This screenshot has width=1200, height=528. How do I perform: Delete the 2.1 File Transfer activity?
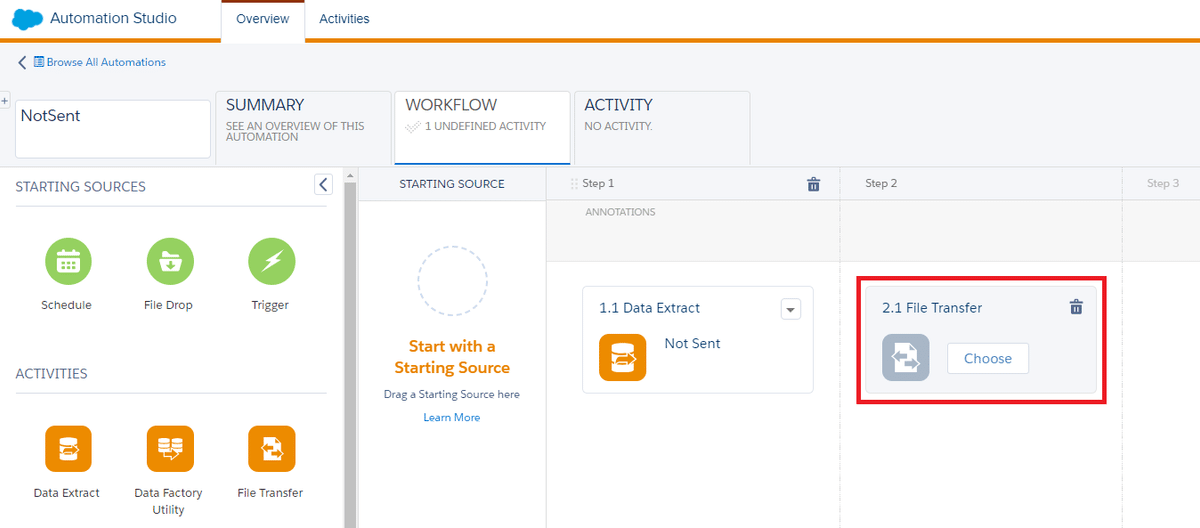click(1076, 307)
